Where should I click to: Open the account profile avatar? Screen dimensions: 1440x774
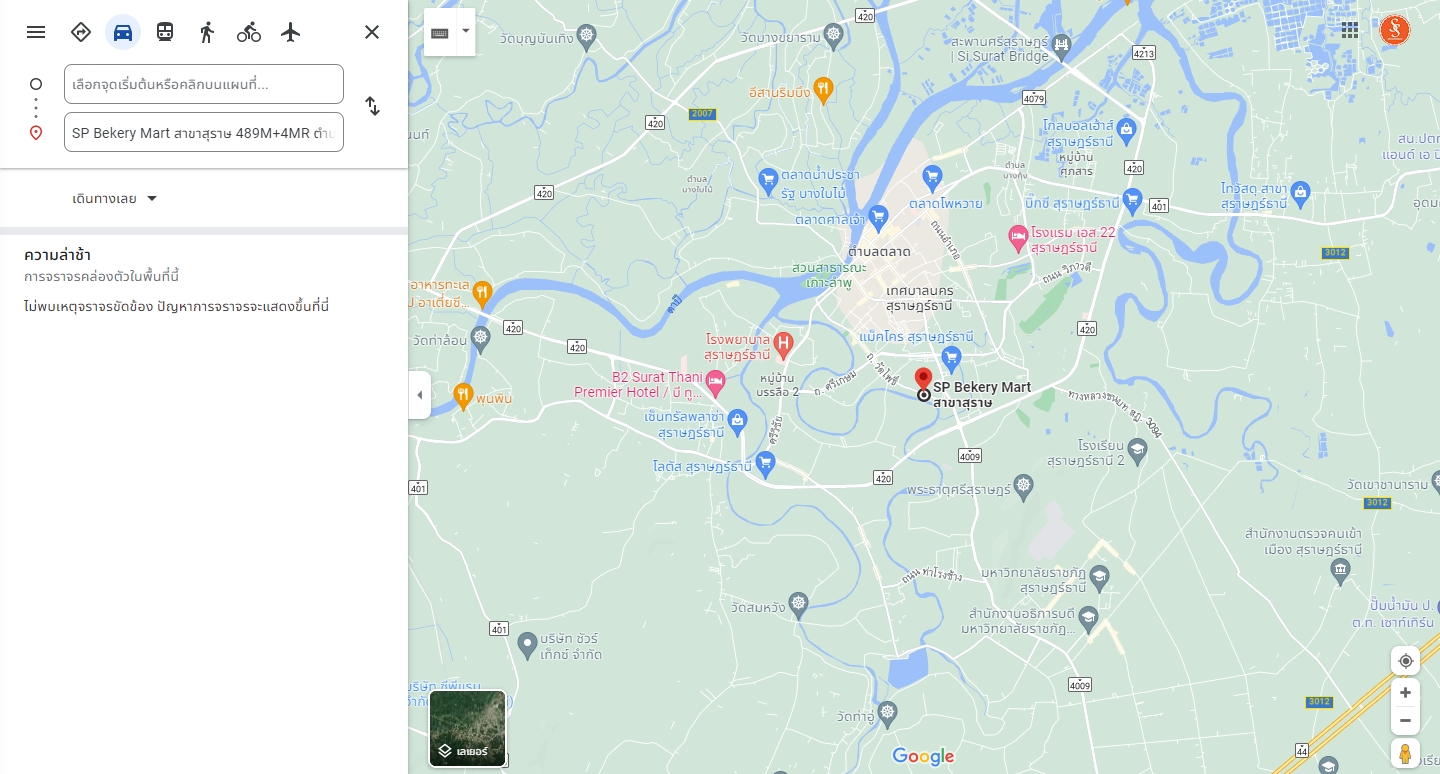(x=1395, y=30)
